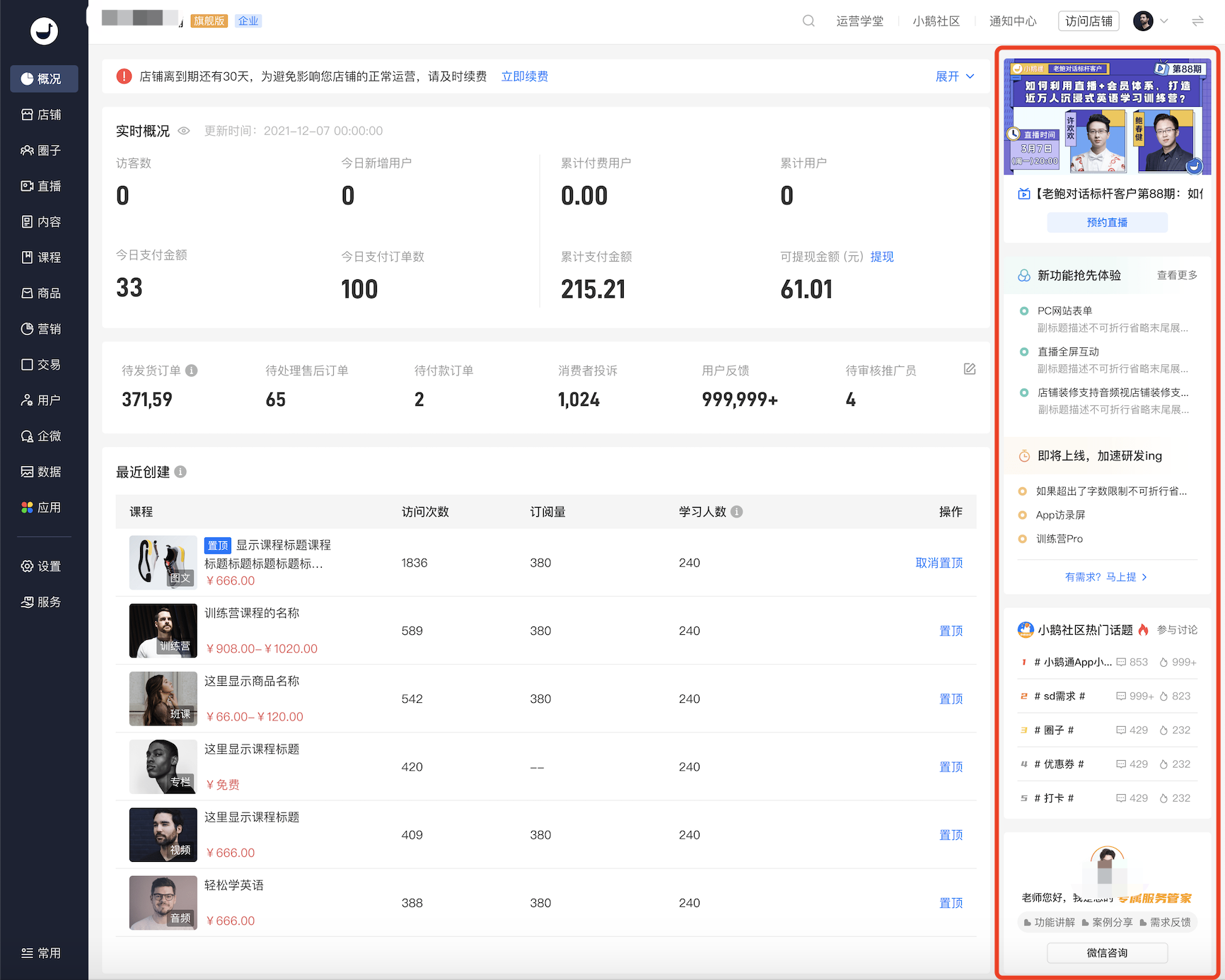Click the 微信咨询 button

pyautogui.click(x=1107, y=953)
